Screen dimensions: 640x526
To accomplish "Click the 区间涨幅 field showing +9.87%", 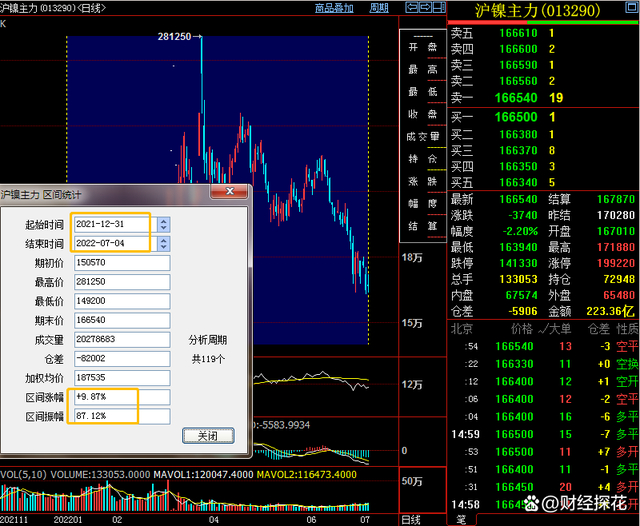I will pos(122,397).
